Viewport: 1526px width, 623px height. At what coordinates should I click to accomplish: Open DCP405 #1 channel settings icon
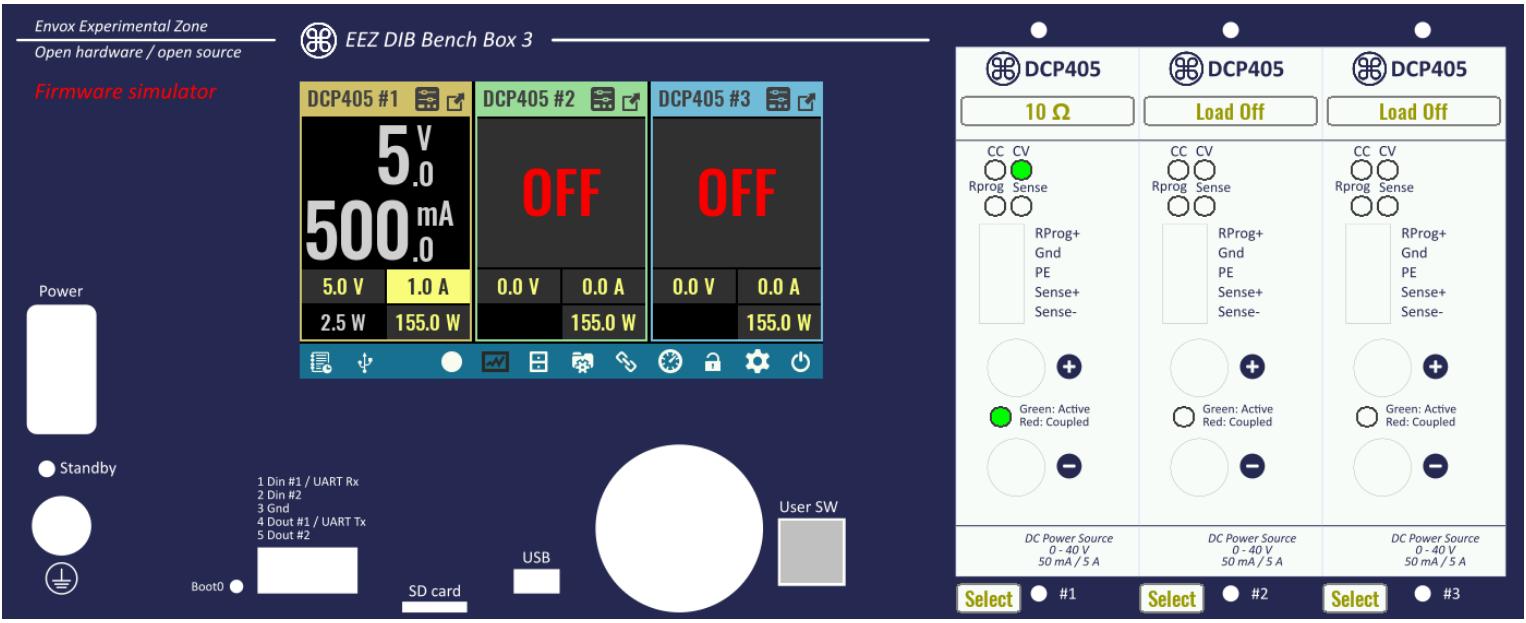(x=427, y=99)
